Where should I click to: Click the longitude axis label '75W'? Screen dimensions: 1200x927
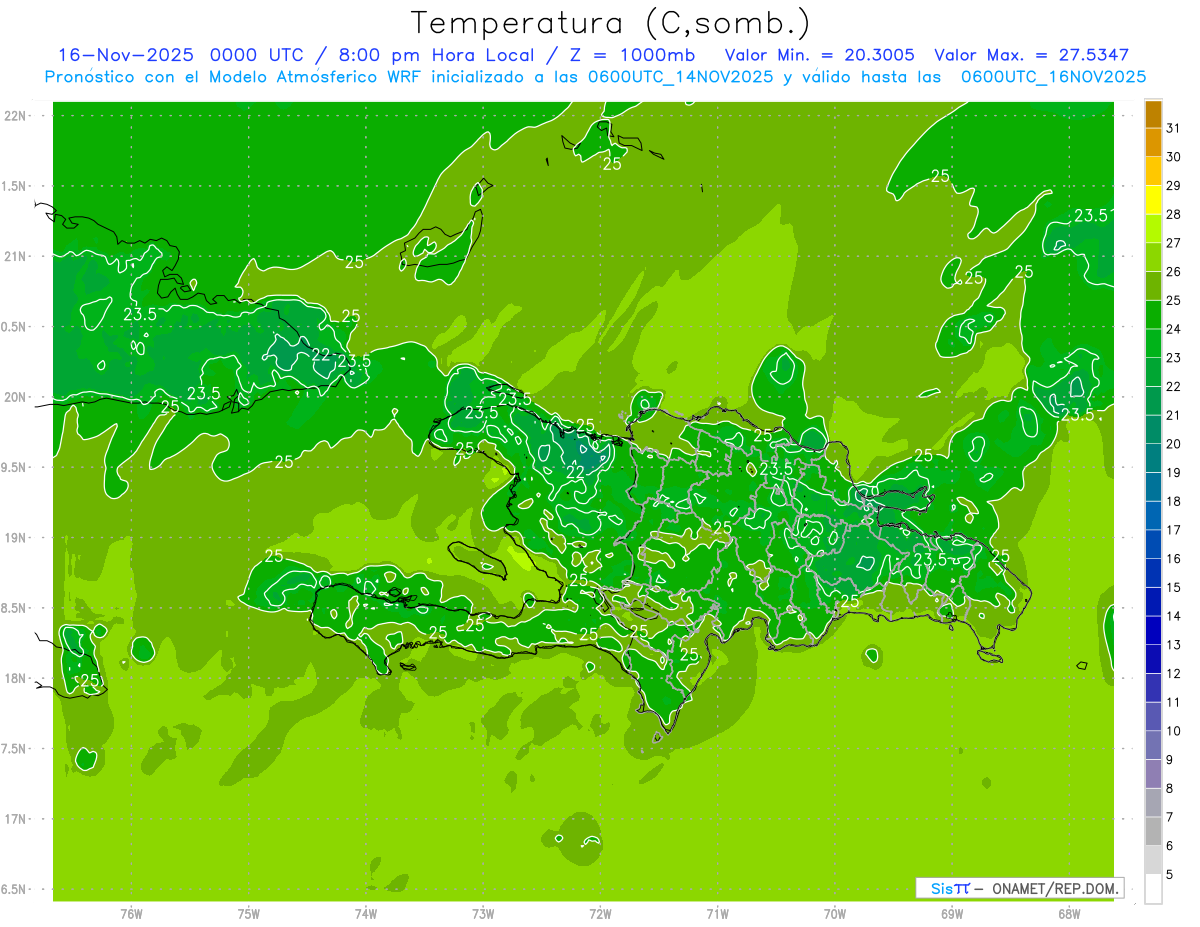(249, 913)
